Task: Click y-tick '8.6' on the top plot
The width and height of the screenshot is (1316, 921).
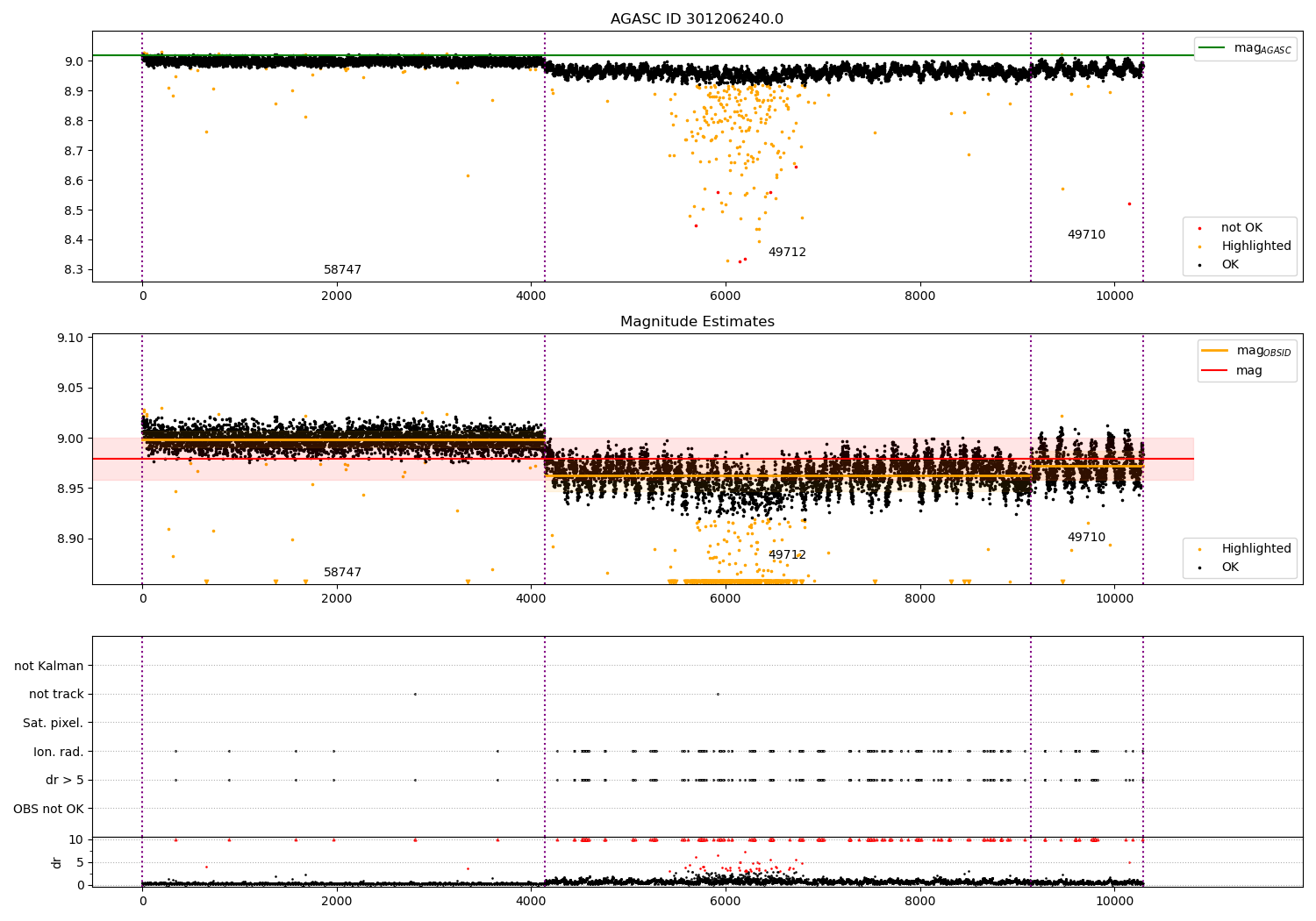Action: click(x=75, y=181)
